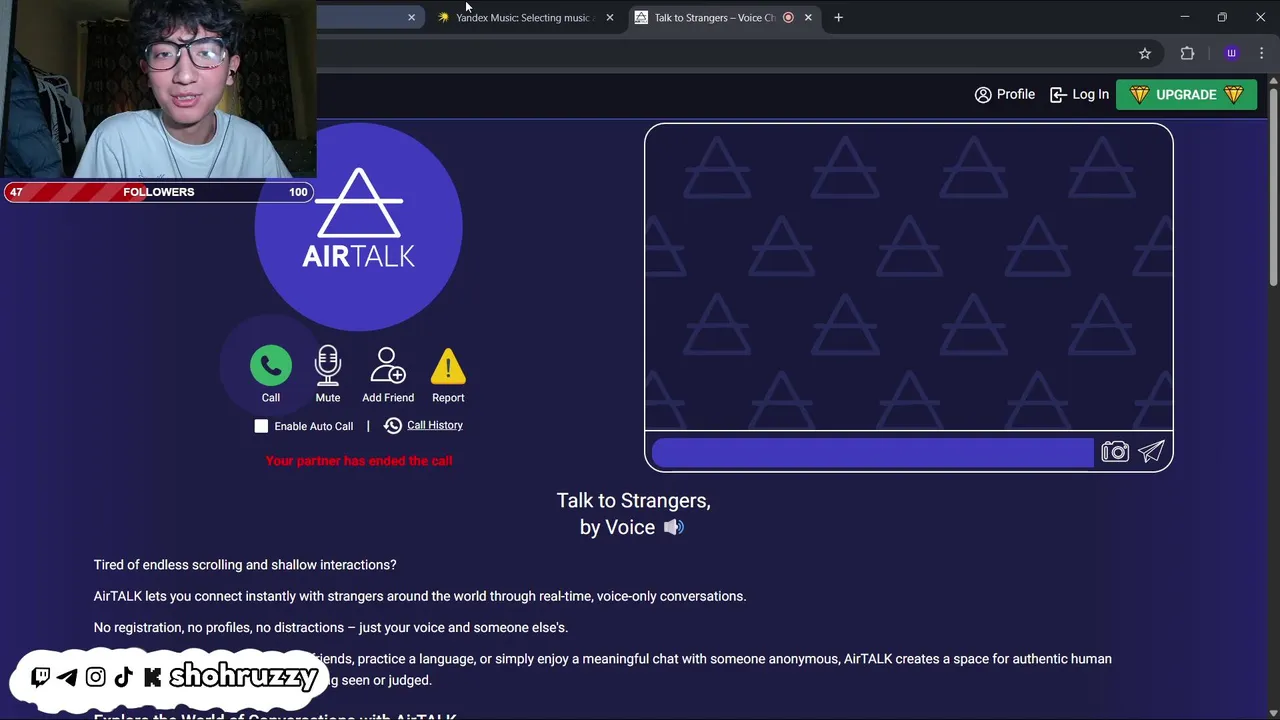Close the Yandex Music tab
Image resolution: width=1280 pixels, height=720 pixels.
610,17
